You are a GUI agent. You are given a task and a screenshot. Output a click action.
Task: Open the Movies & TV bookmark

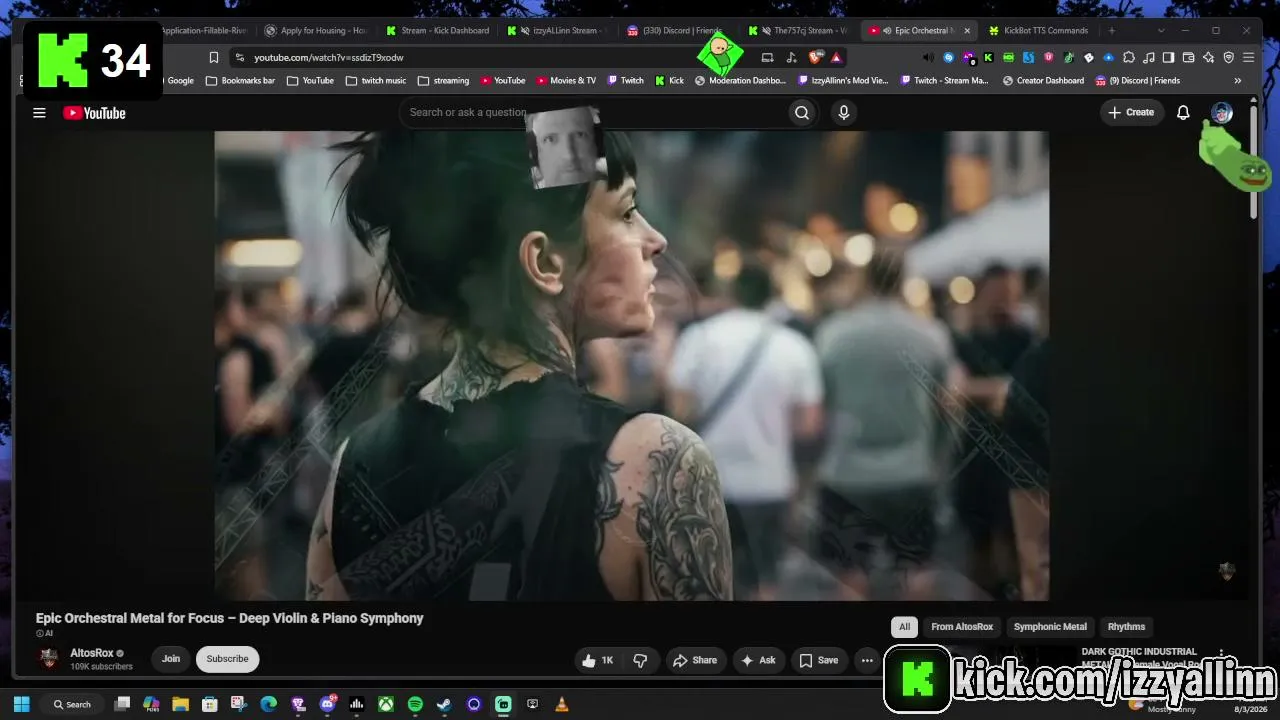tap(566, 81)
